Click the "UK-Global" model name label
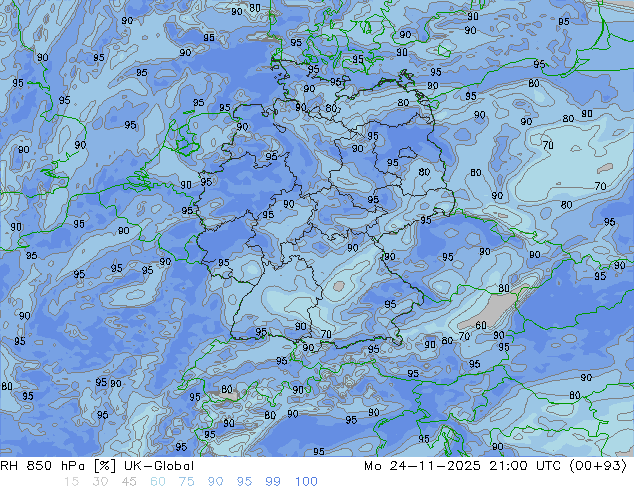The height and width of the screenshot is (490, 634). pyautogui.click(x=159, y=466)
